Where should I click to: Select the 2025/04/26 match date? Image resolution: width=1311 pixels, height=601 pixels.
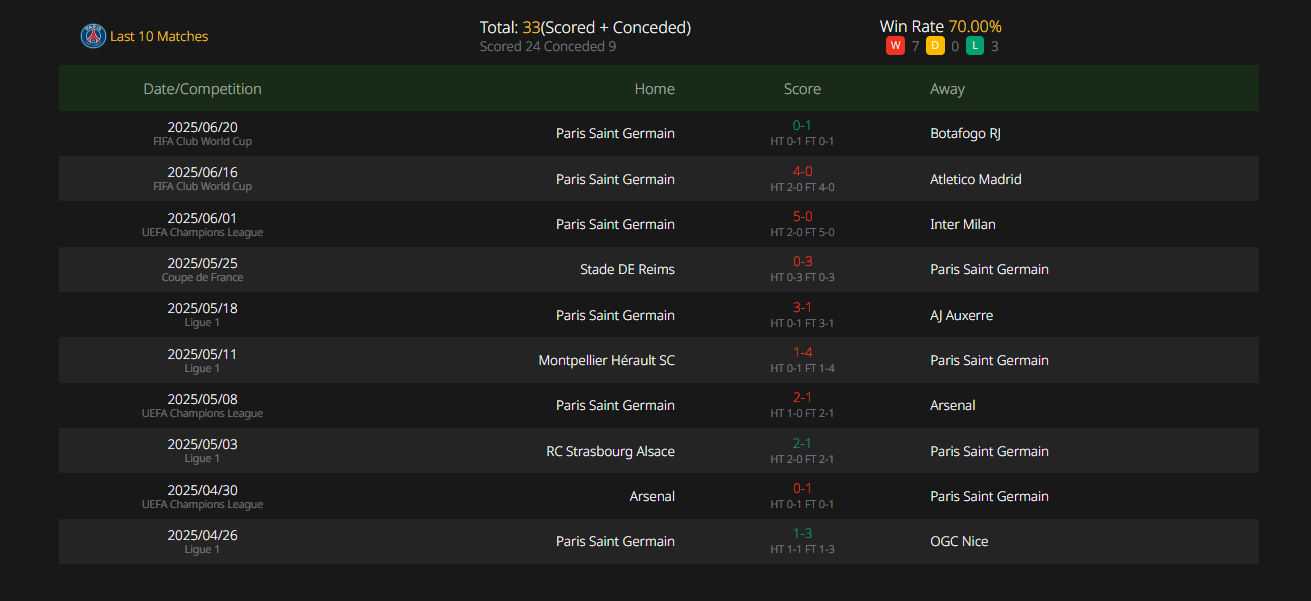tap(202, 535)
